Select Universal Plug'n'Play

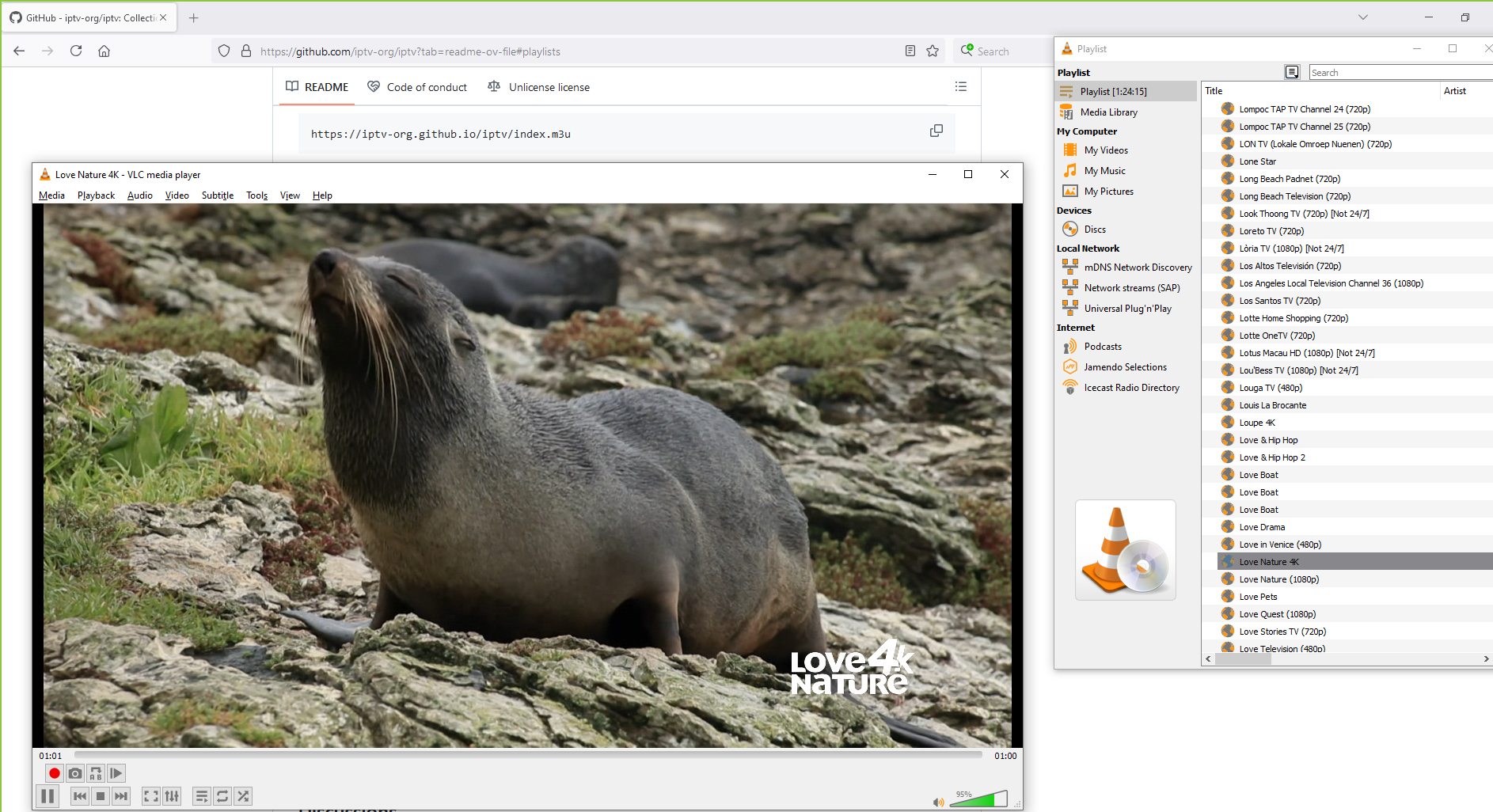[x=1126, y=309]
